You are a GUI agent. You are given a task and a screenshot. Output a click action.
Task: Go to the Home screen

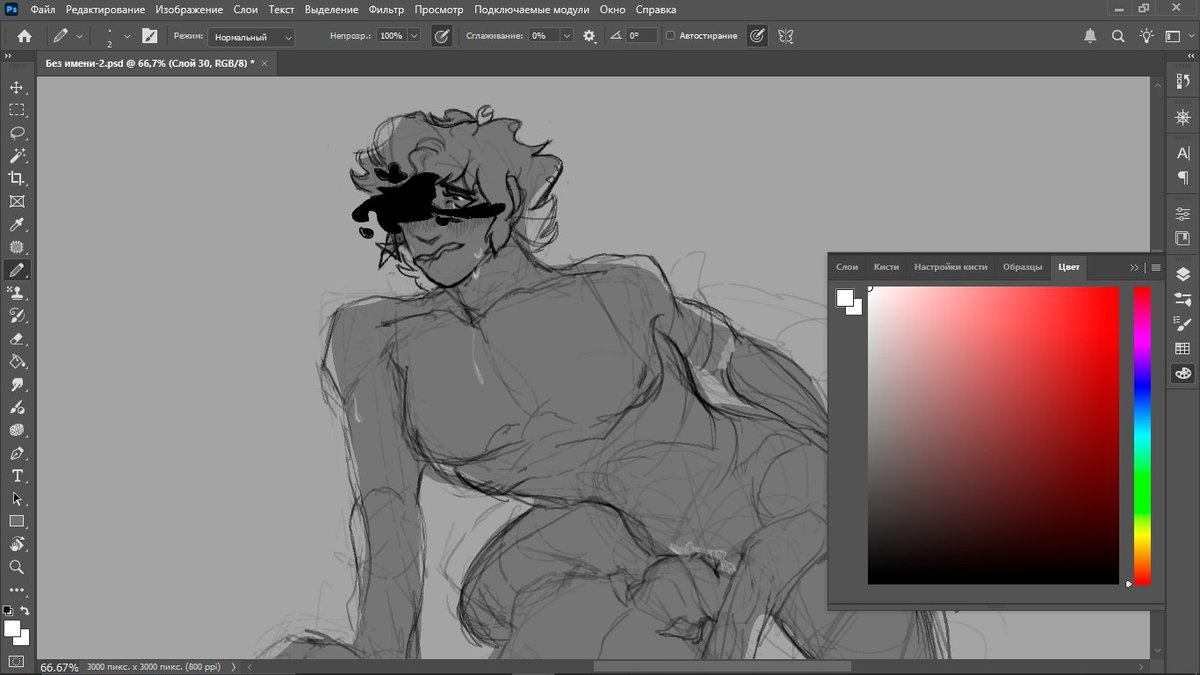tap(24, 36)
